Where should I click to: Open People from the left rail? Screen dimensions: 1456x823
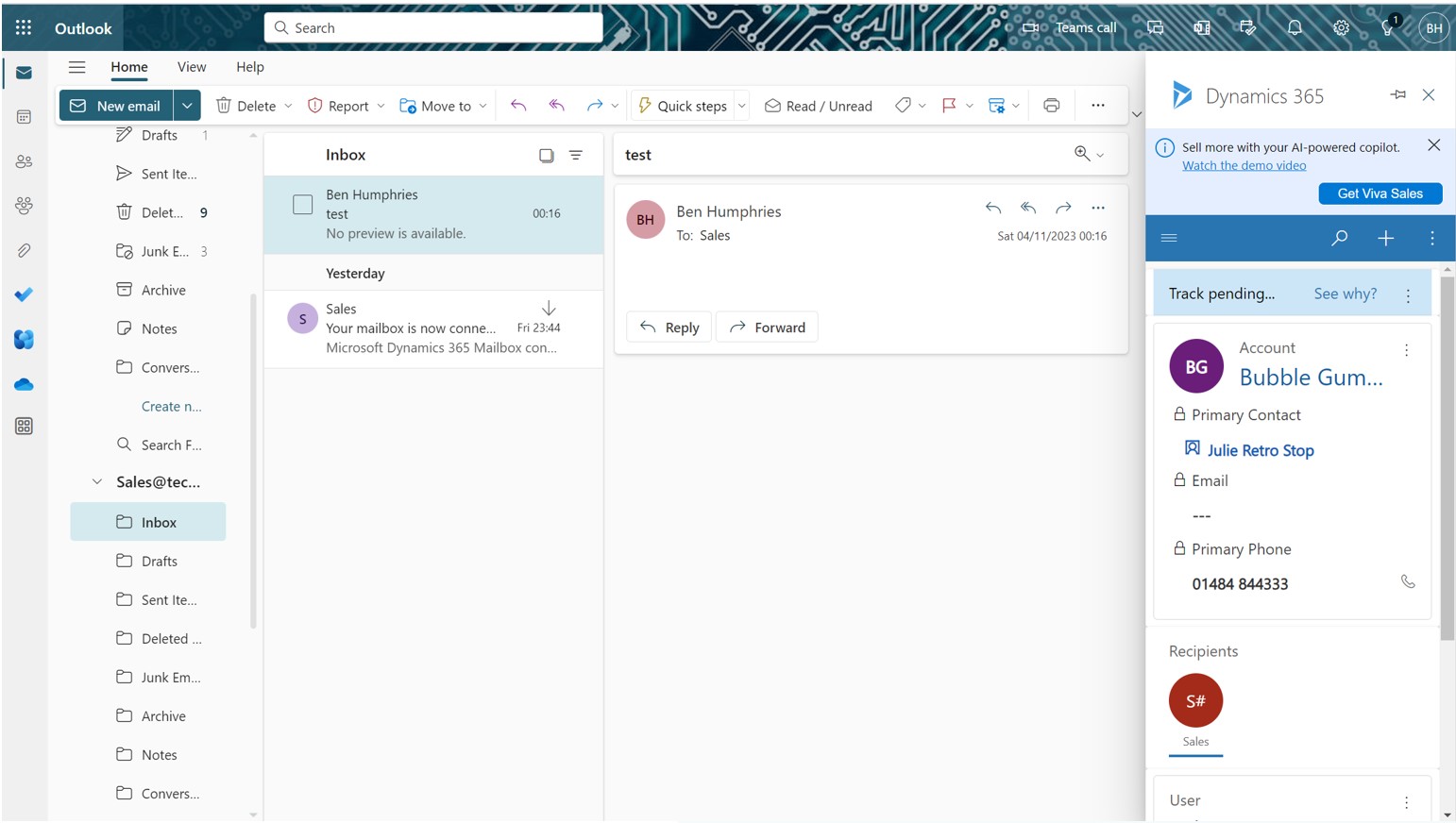tap(24, 161)
